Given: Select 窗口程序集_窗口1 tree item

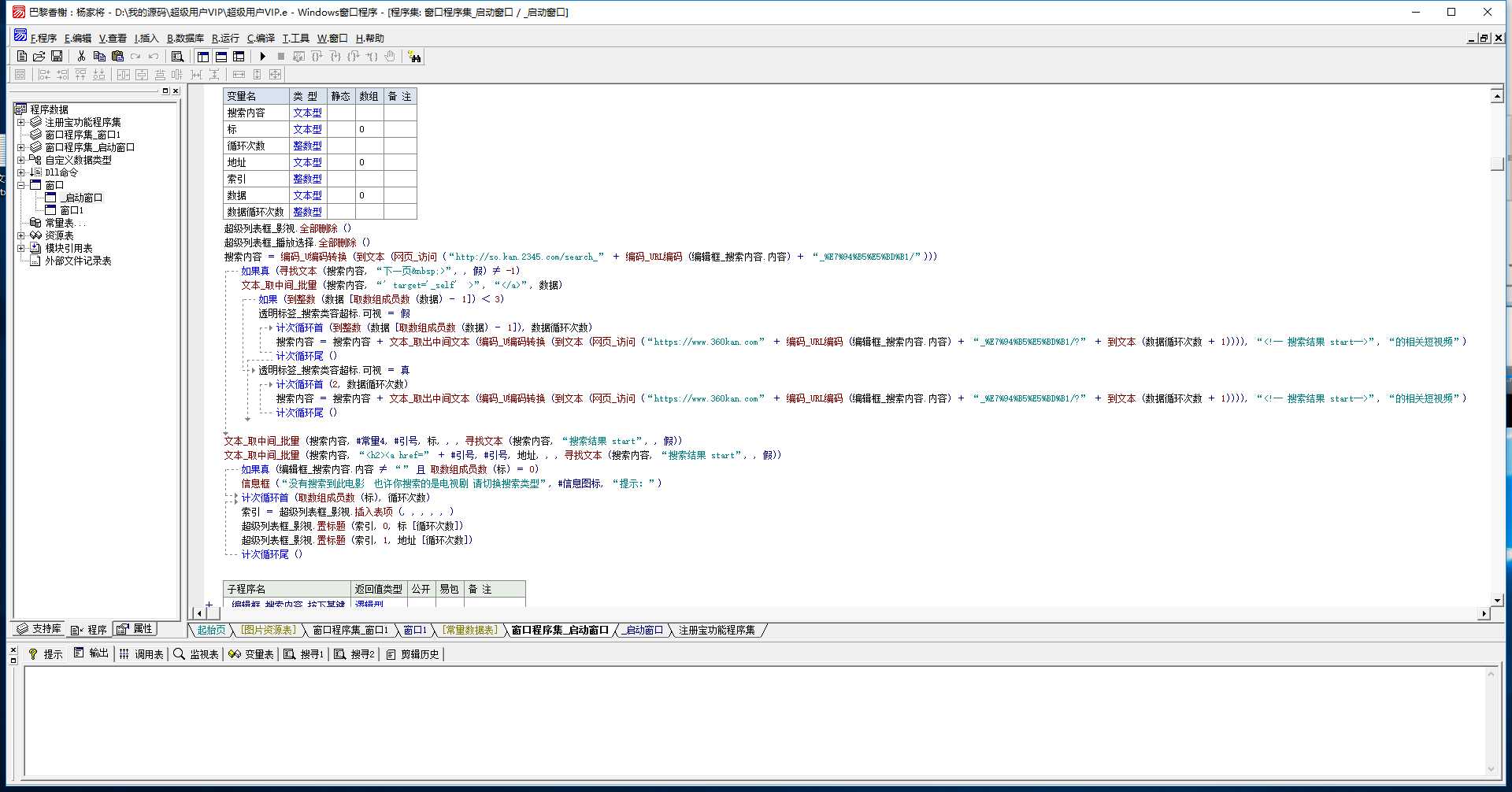Looking at the screenshot, I should pyautogui.click(x=83, y=135).
